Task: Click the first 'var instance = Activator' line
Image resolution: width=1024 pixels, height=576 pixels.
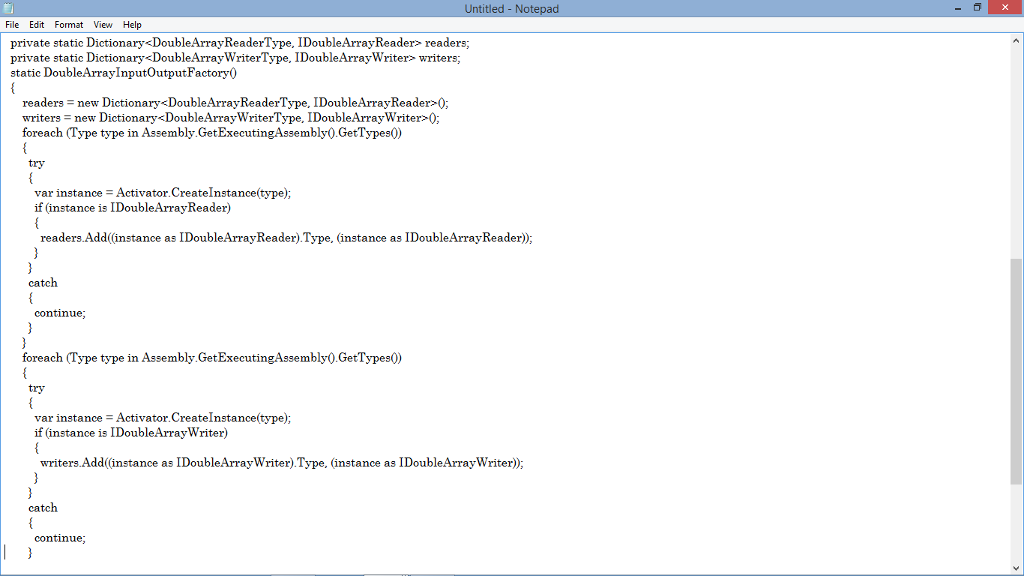Action: point(163,193)
